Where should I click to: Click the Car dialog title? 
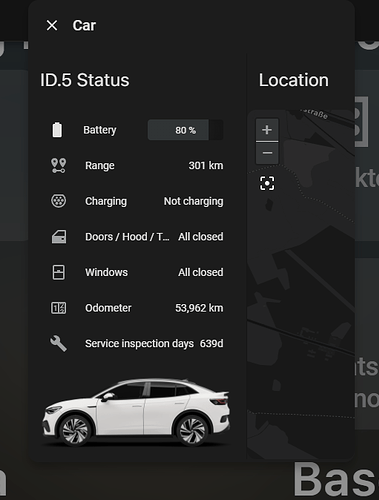[x=84, y=25]
